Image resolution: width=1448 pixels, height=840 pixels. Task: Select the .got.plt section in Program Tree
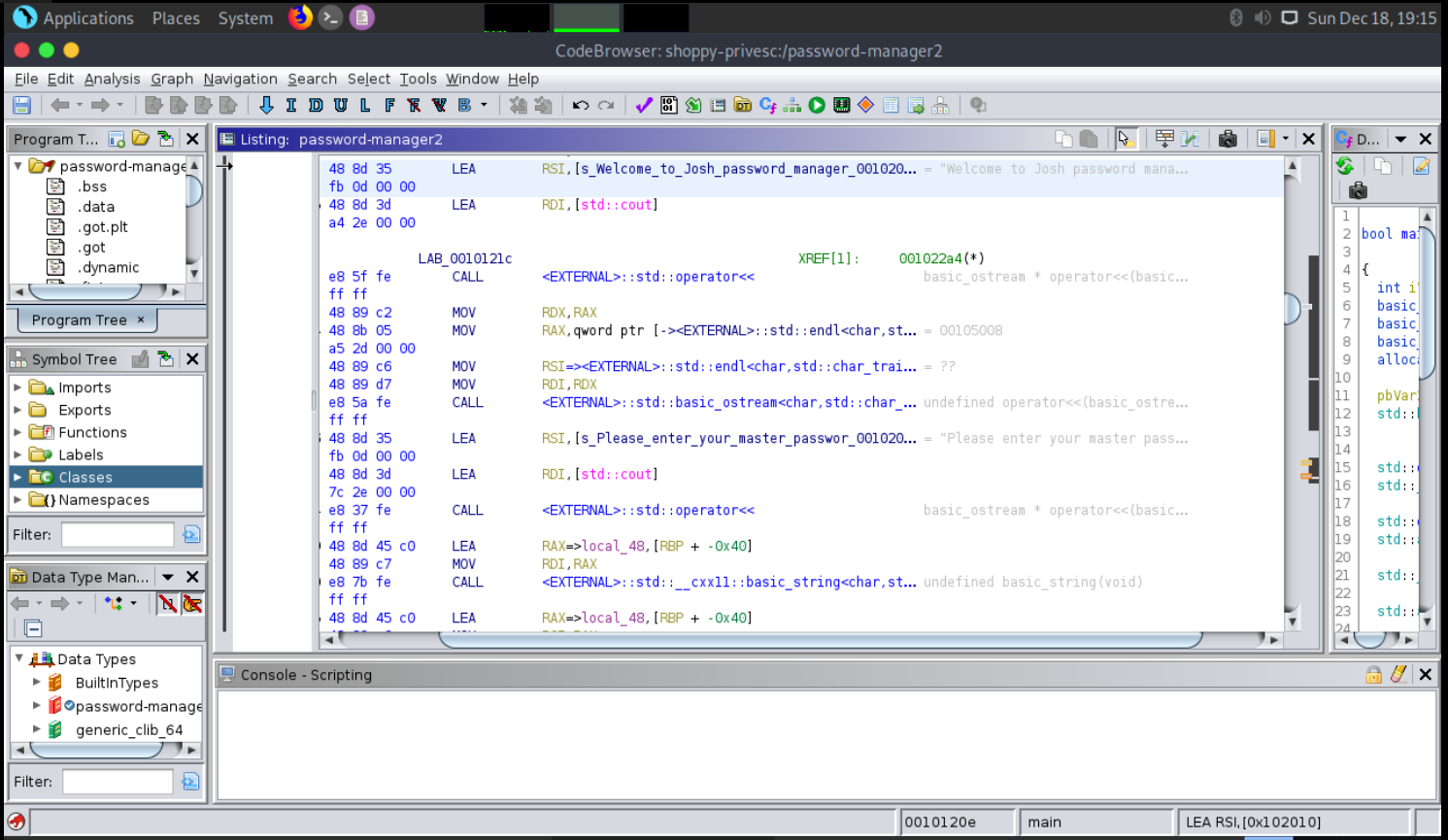[x=103, y=227]
